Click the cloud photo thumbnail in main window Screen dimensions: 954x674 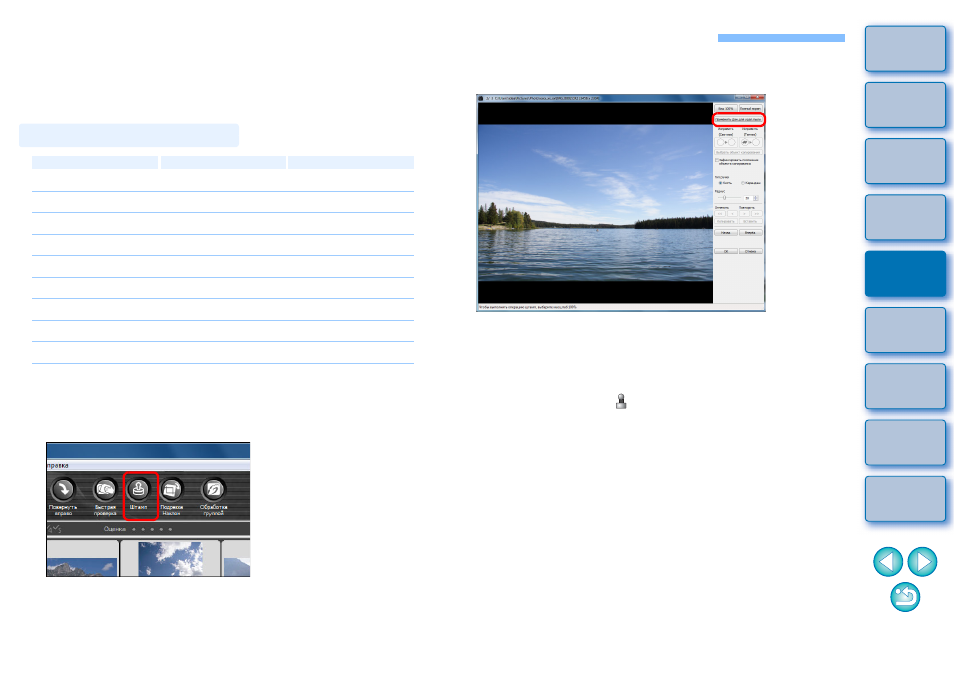tap(171, 558)
